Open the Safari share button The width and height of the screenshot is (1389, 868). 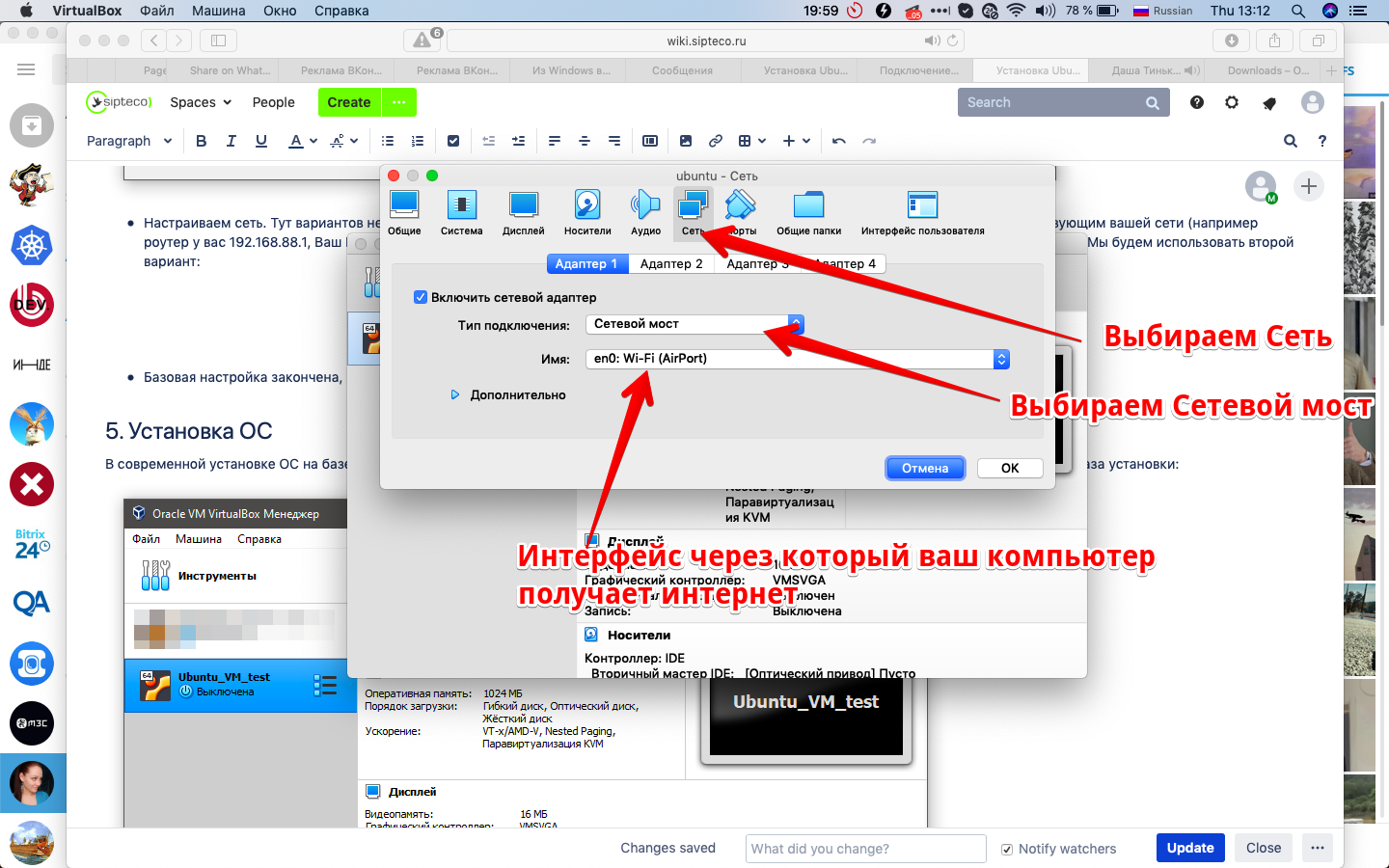[x=1274, y=41]
